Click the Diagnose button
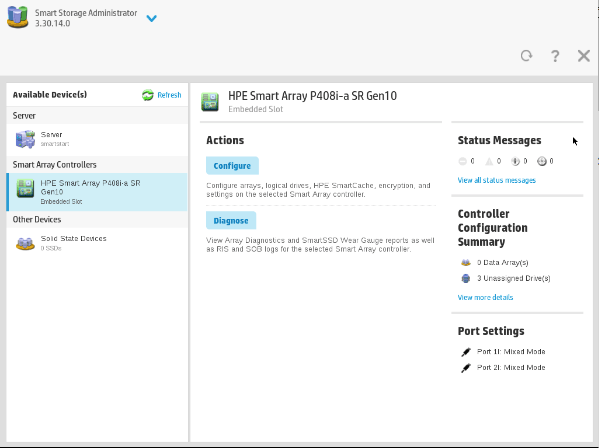The height and width of the screenshot is (448, 599). point(231,221)
